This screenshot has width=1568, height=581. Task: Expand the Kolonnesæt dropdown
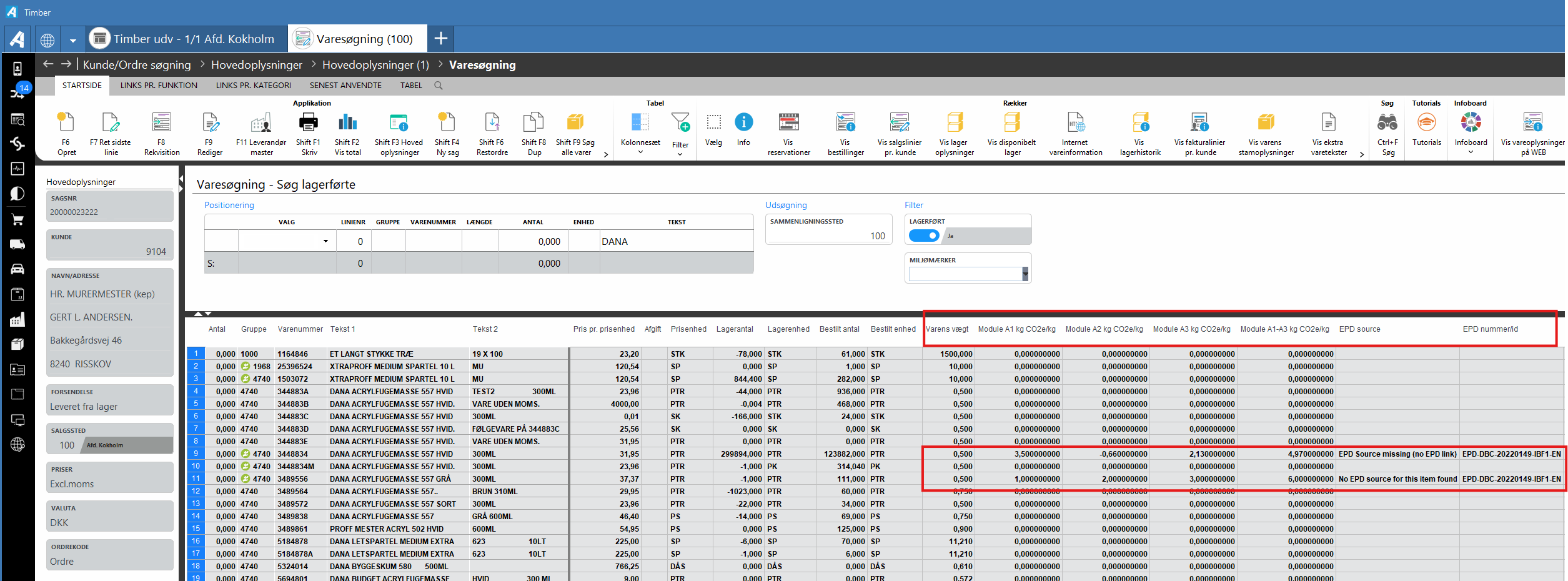640,152
